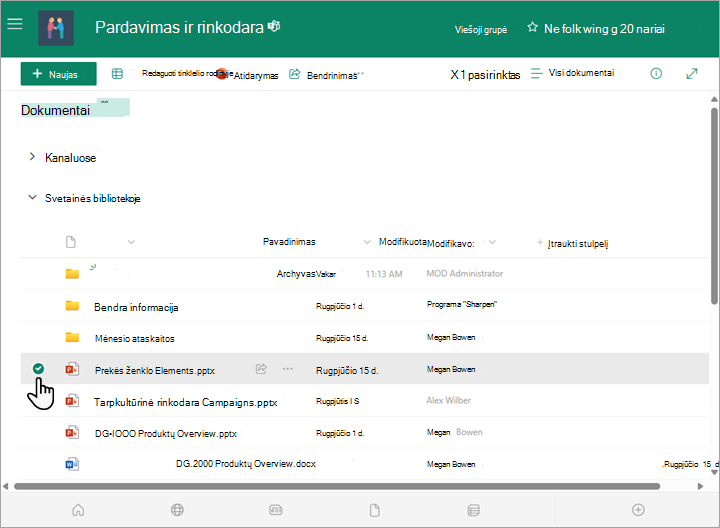This screenshot has height=528, width=720.
Task: Expand the Kanaluose section
Action: 32,157
